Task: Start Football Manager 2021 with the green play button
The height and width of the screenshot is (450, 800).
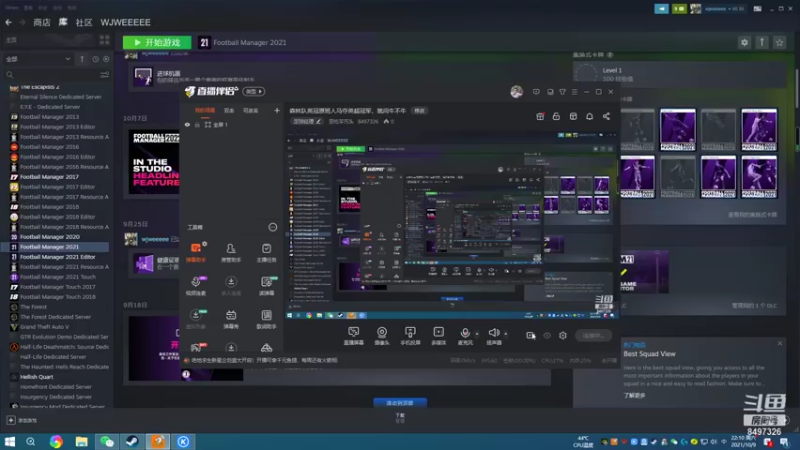Action: coord(157,42)
